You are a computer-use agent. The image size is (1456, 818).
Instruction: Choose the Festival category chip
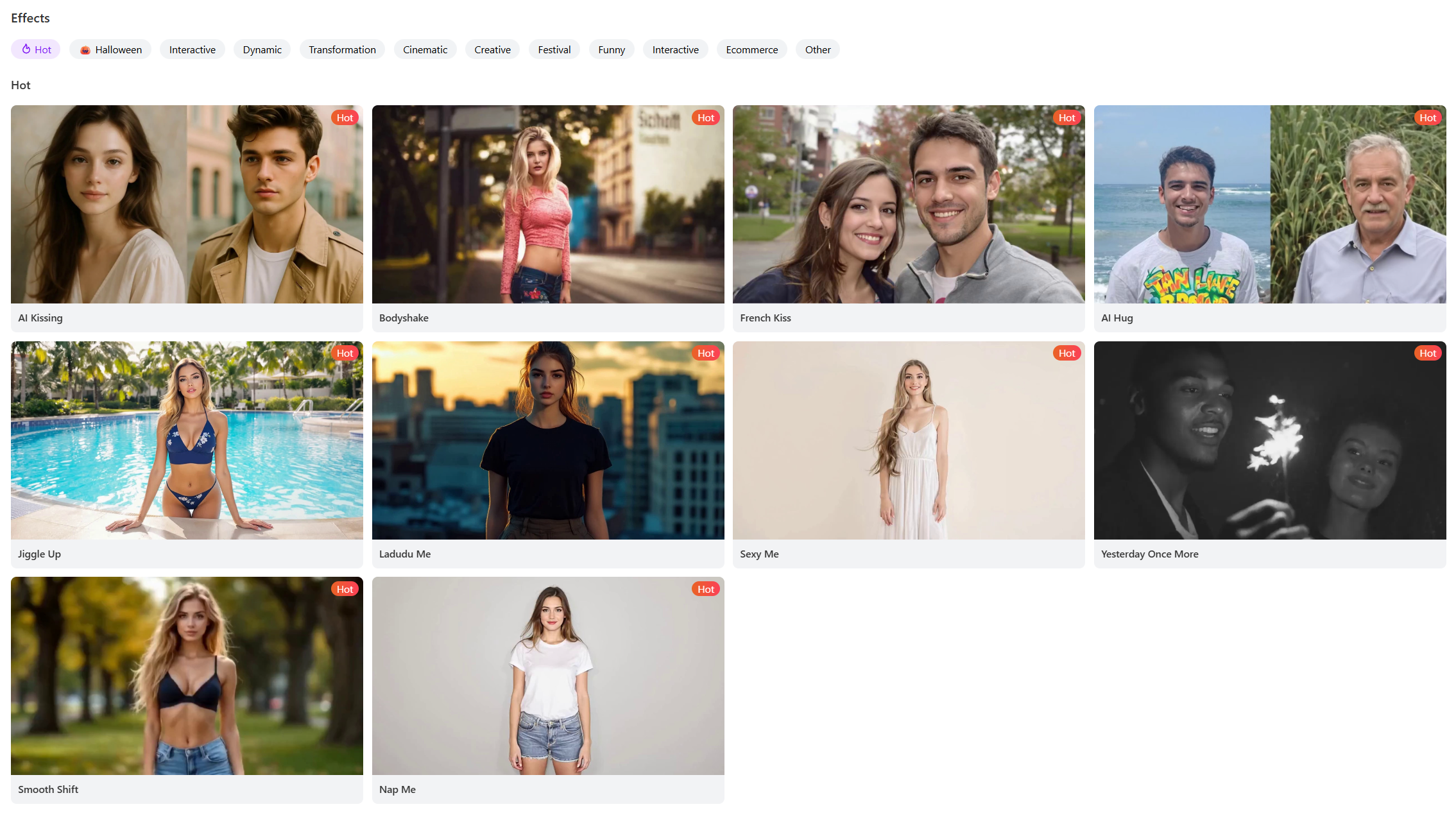coord(554,49)
